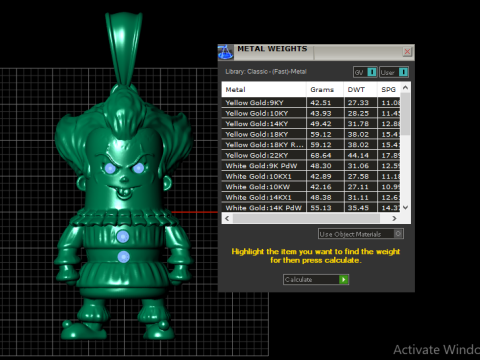Click the lower button gem on clown belt
Viewport: 480px width, 360px height.
(x=124, y=257)
